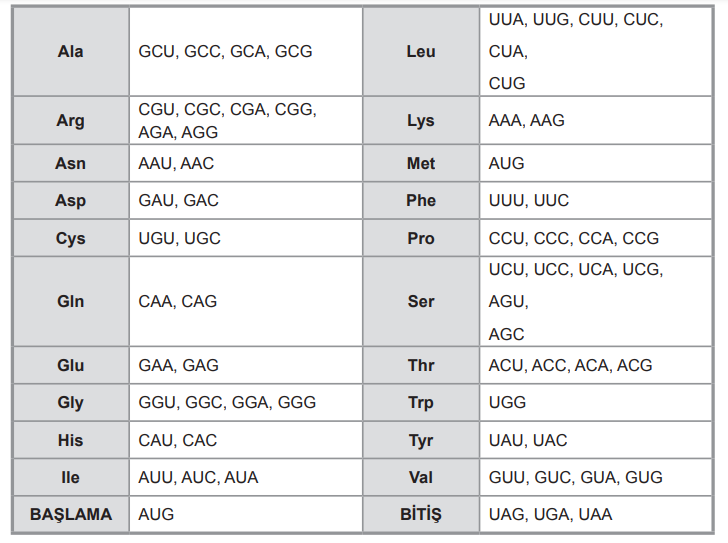
Task: Click the Ala amino acid cell
Action: tap(71, 52)
